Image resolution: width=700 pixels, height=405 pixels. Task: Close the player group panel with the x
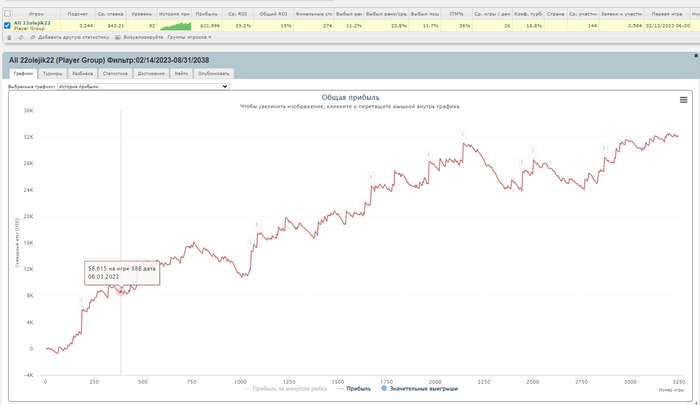[x=696, y=56]
